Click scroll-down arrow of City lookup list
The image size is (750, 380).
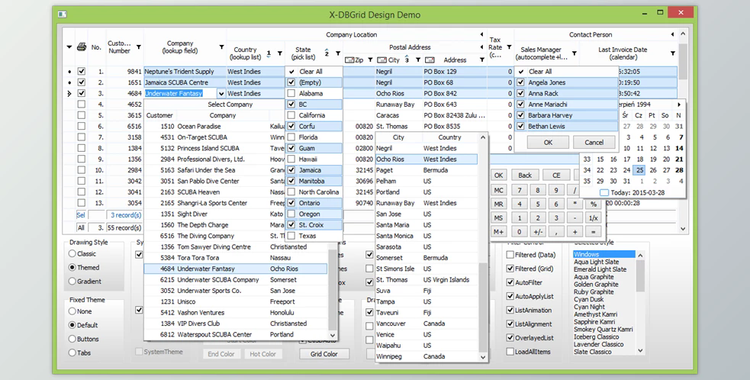[483, 357]
